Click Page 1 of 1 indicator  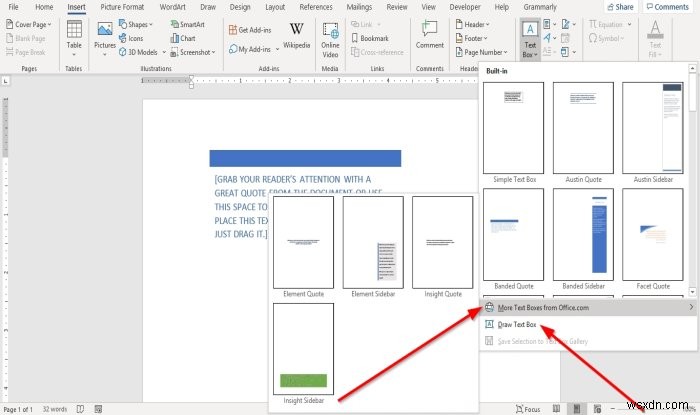(x=18, y=409)
